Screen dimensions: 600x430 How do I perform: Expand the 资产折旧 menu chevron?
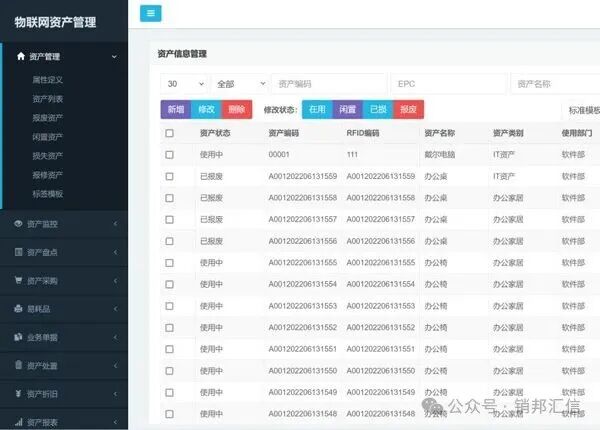115,394
